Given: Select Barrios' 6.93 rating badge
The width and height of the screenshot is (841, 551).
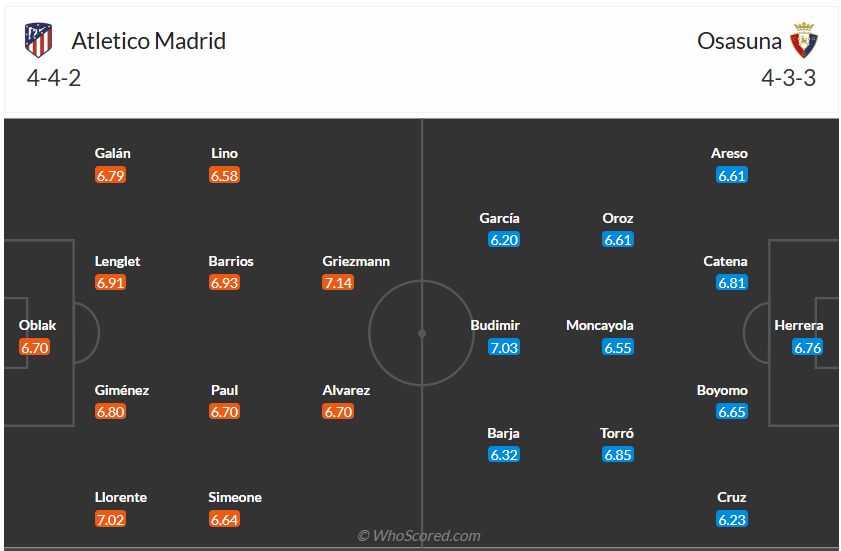Looking at the screenshot, I should coord(225,283).
